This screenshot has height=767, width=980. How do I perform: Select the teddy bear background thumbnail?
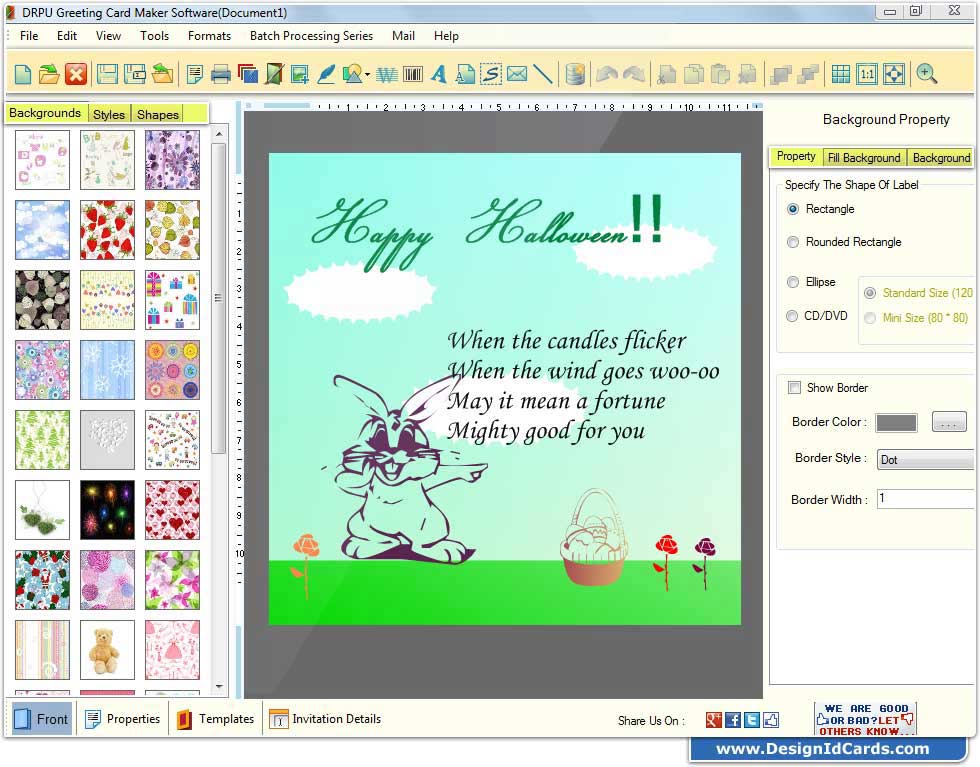[107, 650]
